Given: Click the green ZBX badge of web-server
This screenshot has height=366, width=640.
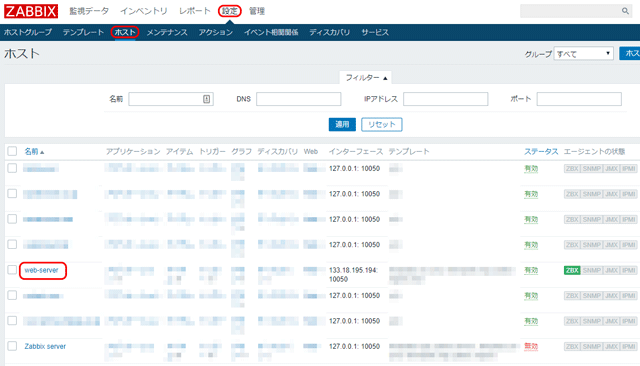Looking at the screenshot, I should click(x=572, y=270).
